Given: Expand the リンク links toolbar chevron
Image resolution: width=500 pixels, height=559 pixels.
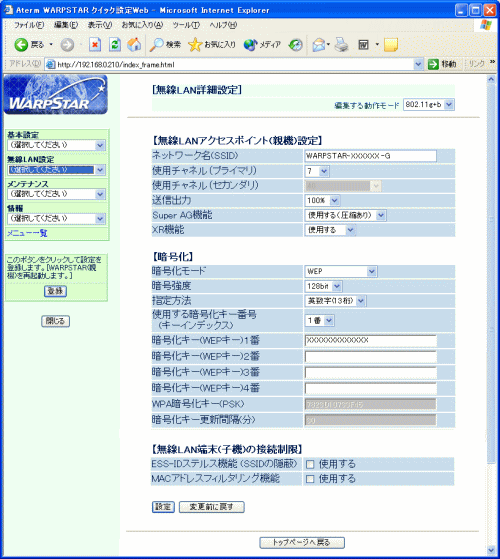Looking at the screenshot, I should coord(493,62).
